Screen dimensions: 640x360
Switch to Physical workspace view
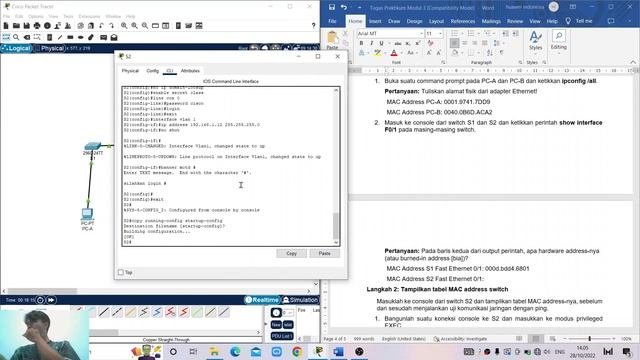click(x=49, y=48)
